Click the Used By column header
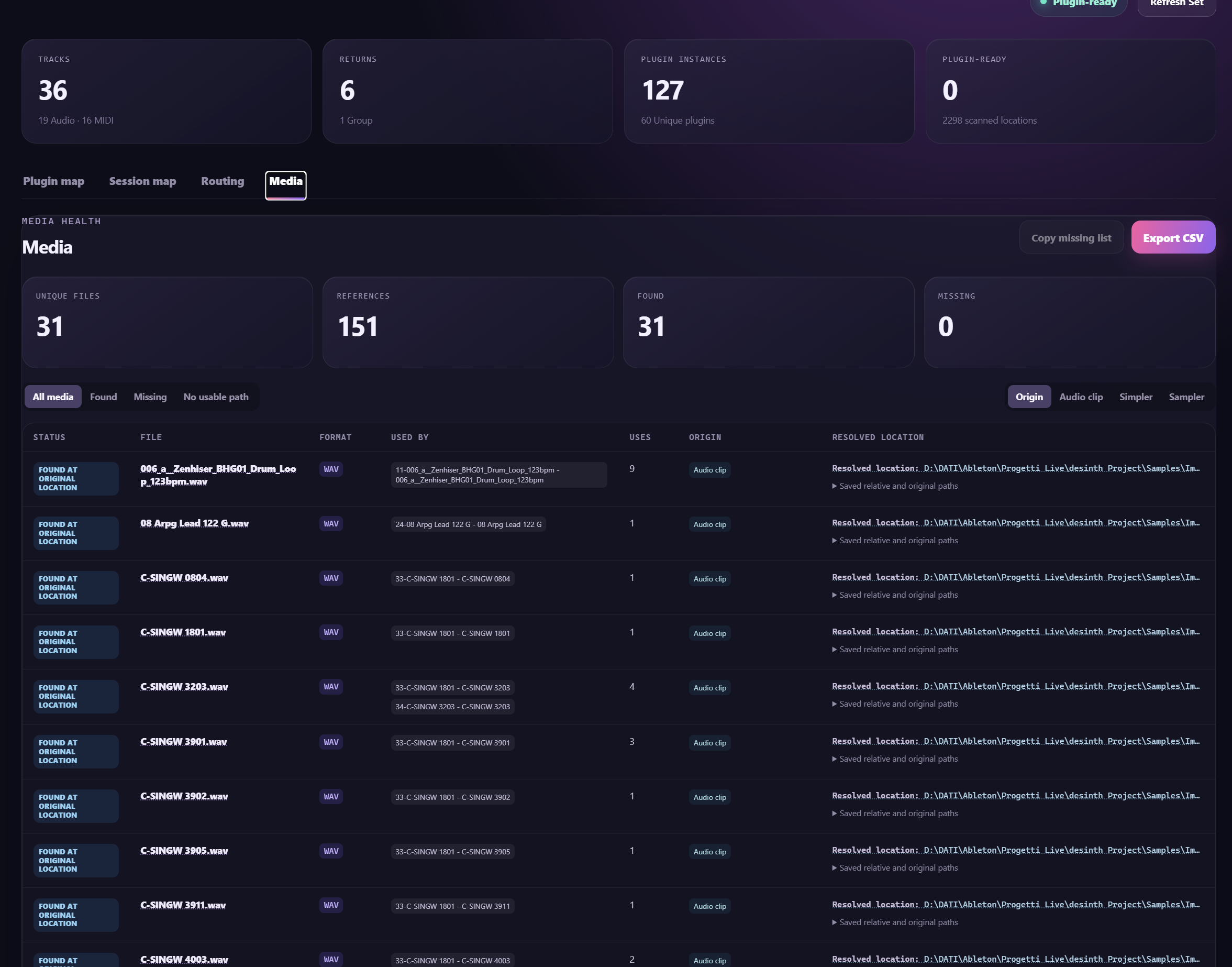The image size is (1232, 967). point(410,437)
